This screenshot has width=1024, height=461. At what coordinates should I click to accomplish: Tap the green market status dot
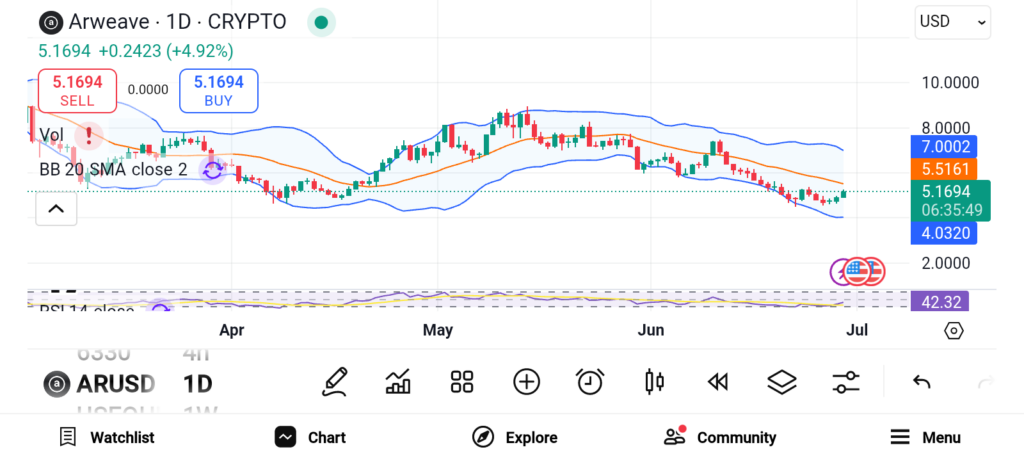coord(321,22)
